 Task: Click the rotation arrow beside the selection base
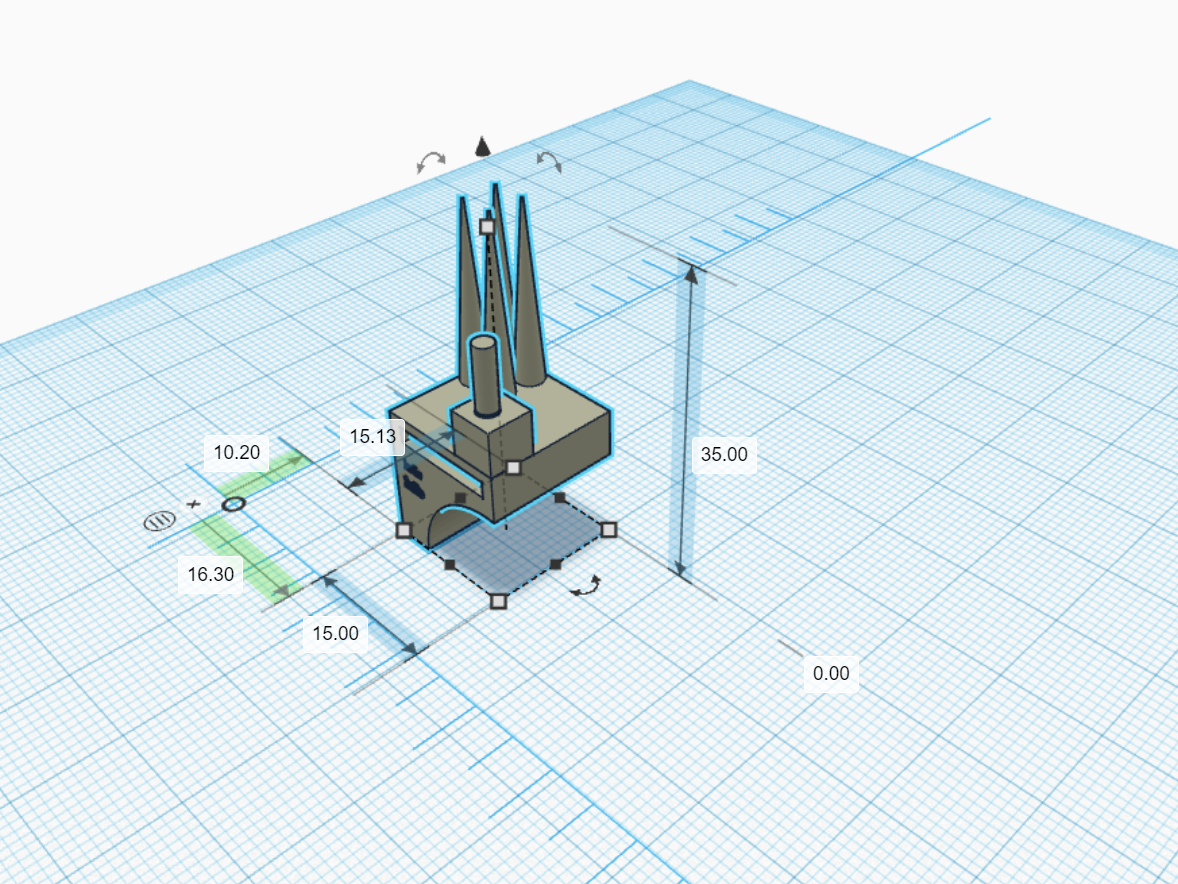pyautogui.click(x=586, y=587)
